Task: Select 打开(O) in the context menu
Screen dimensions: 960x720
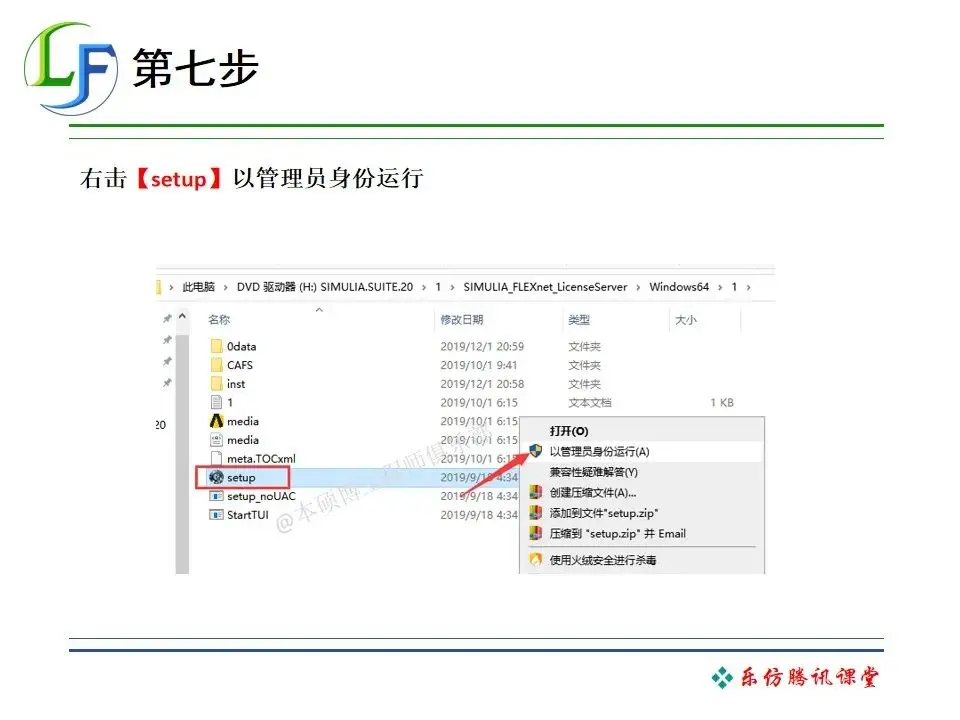Action: [569, 431]
